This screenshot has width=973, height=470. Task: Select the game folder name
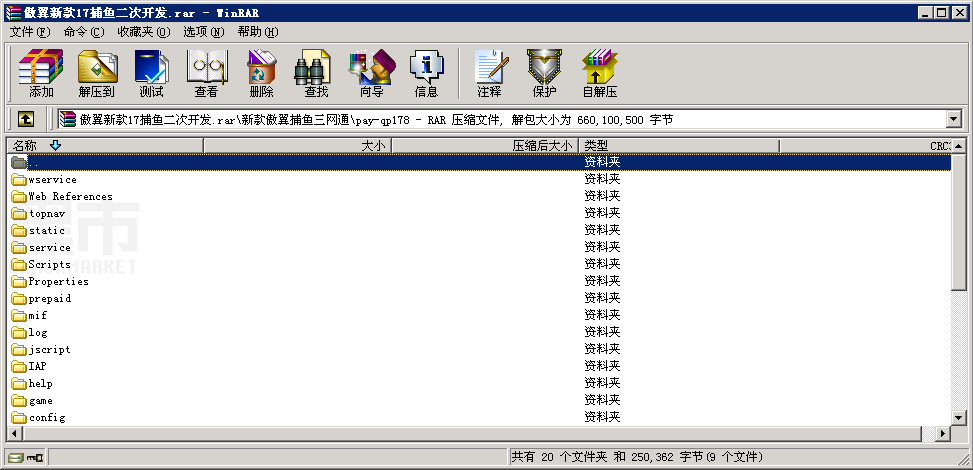click(x=41, y=400)
